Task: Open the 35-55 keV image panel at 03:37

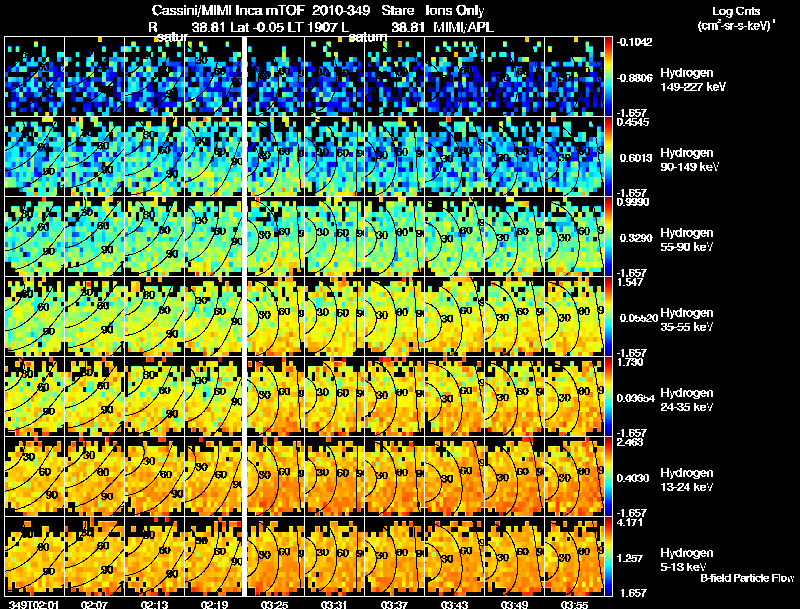Action: [x=394, y=317]
